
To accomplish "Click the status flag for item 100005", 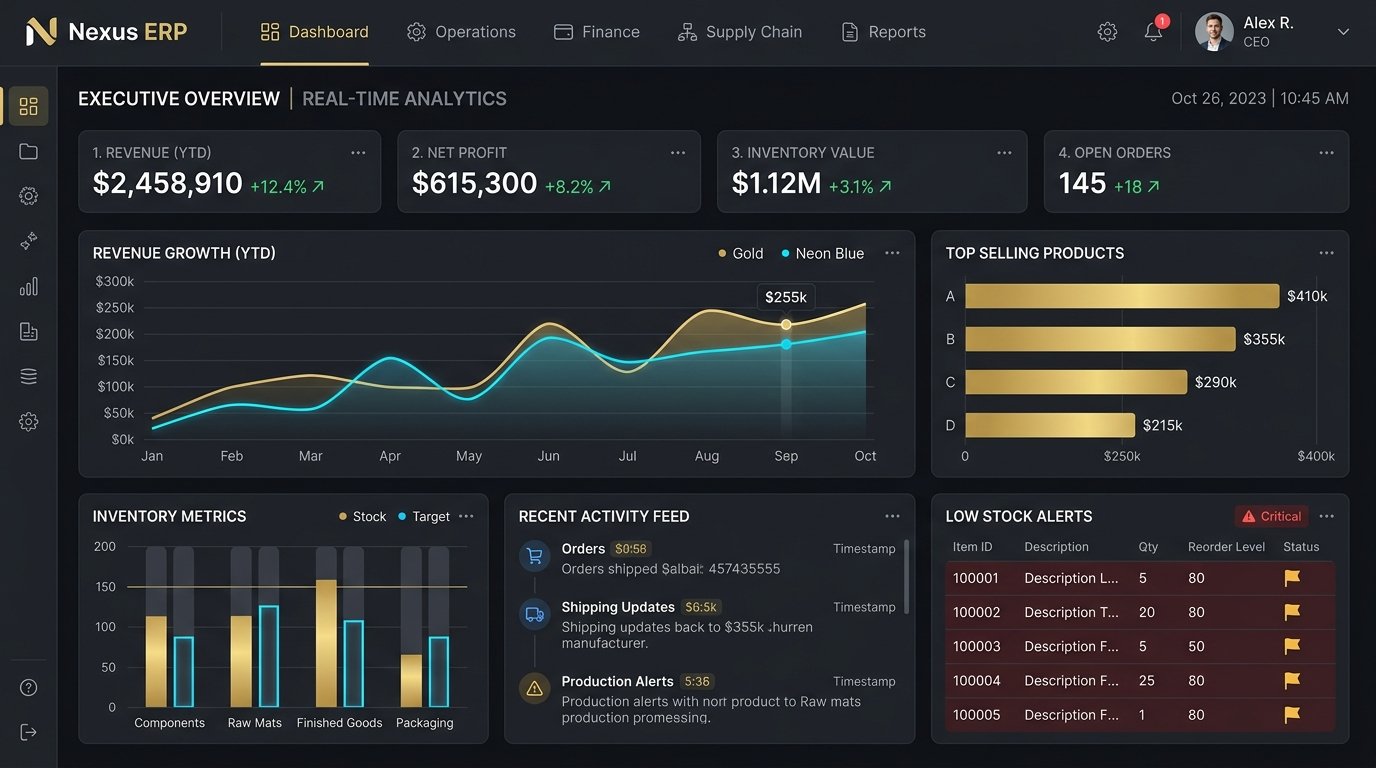I will pyautogui.click(x=1292, y=715).
